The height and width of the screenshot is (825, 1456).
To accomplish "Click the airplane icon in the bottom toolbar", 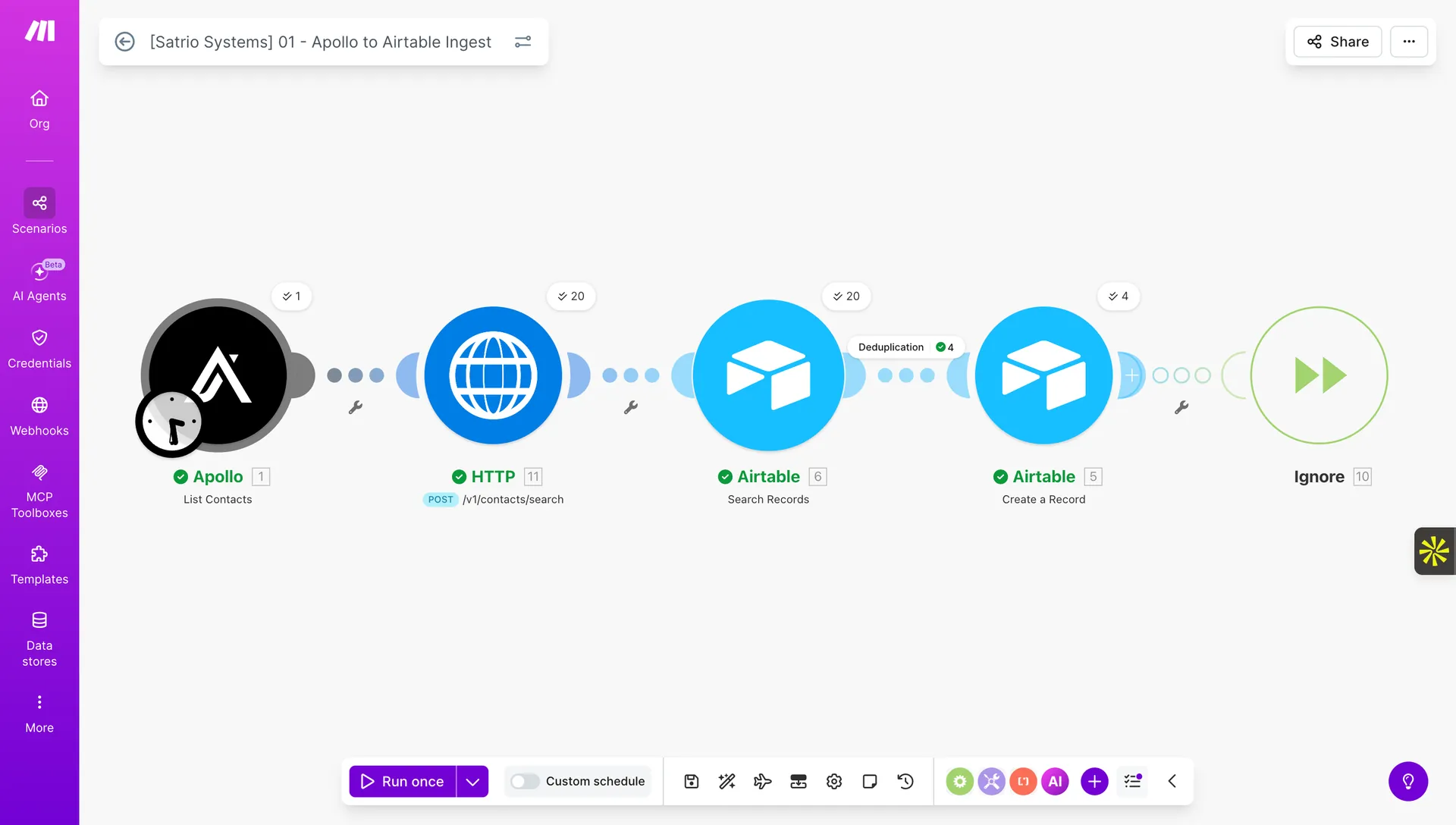I will coord(762,781).
